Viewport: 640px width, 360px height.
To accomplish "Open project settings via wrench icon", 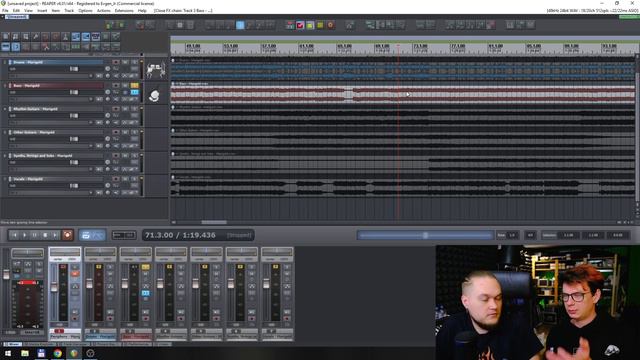I will 36,36.
